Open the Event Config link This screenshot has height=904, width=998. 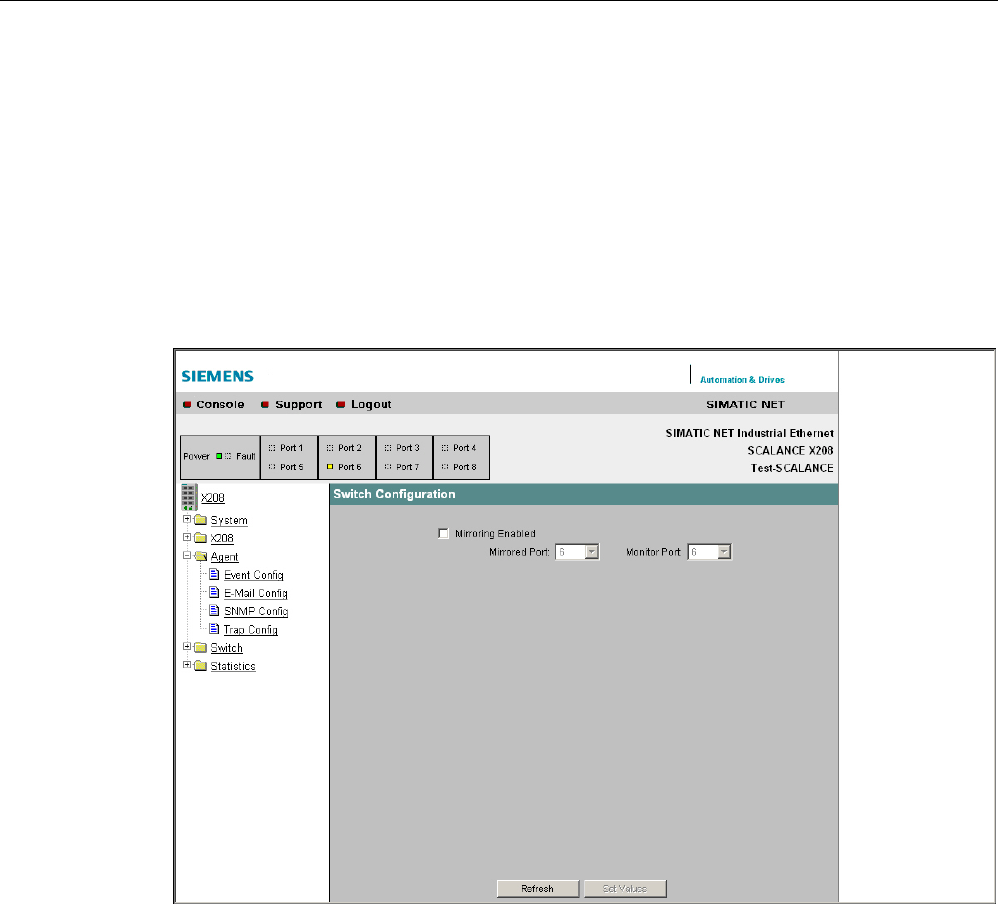click(254, 575)
